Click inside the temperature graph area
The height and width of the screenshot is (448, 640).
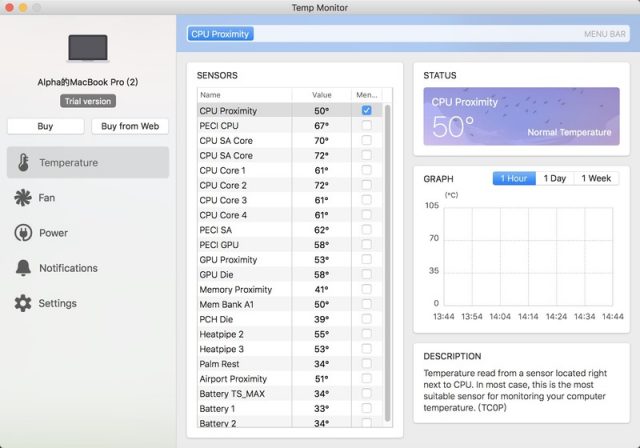coord(528,256)
